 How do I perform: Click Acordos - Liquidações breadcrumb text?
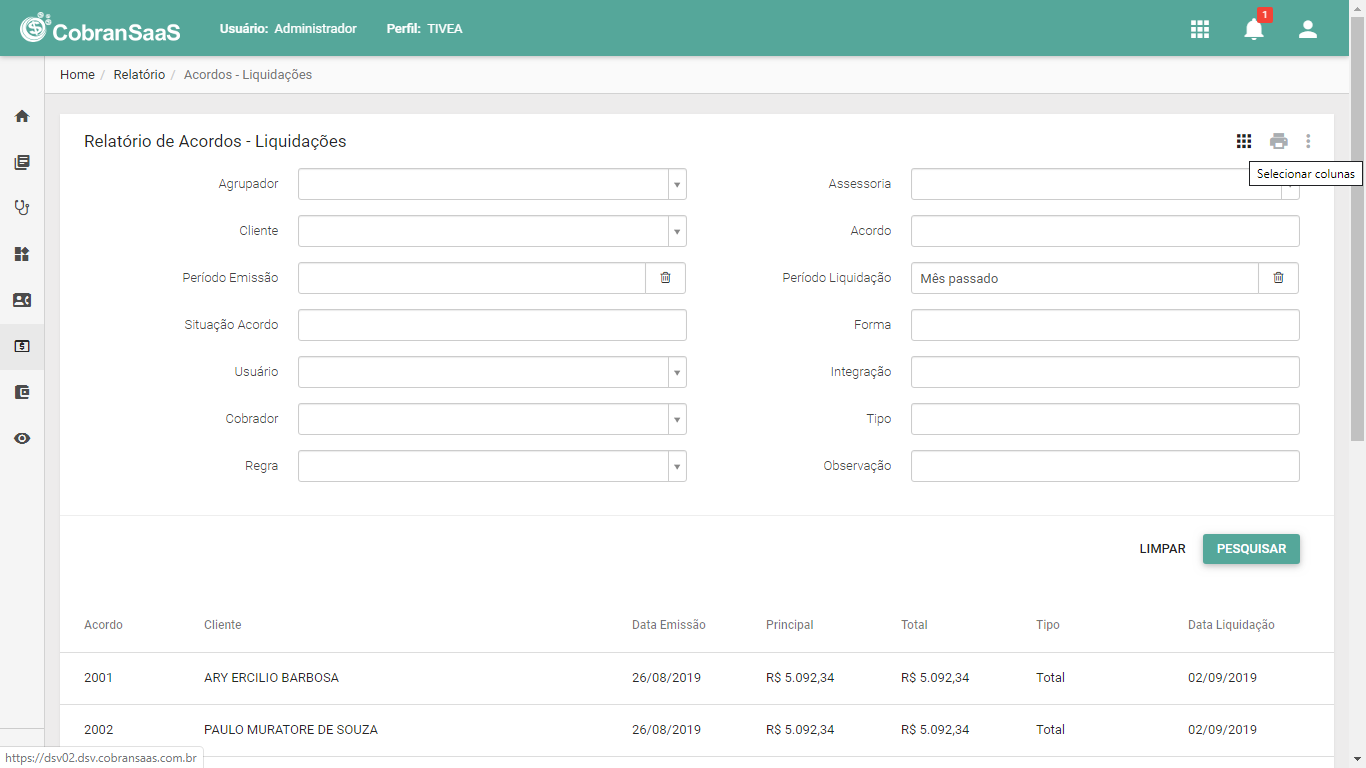pos(248,75)
